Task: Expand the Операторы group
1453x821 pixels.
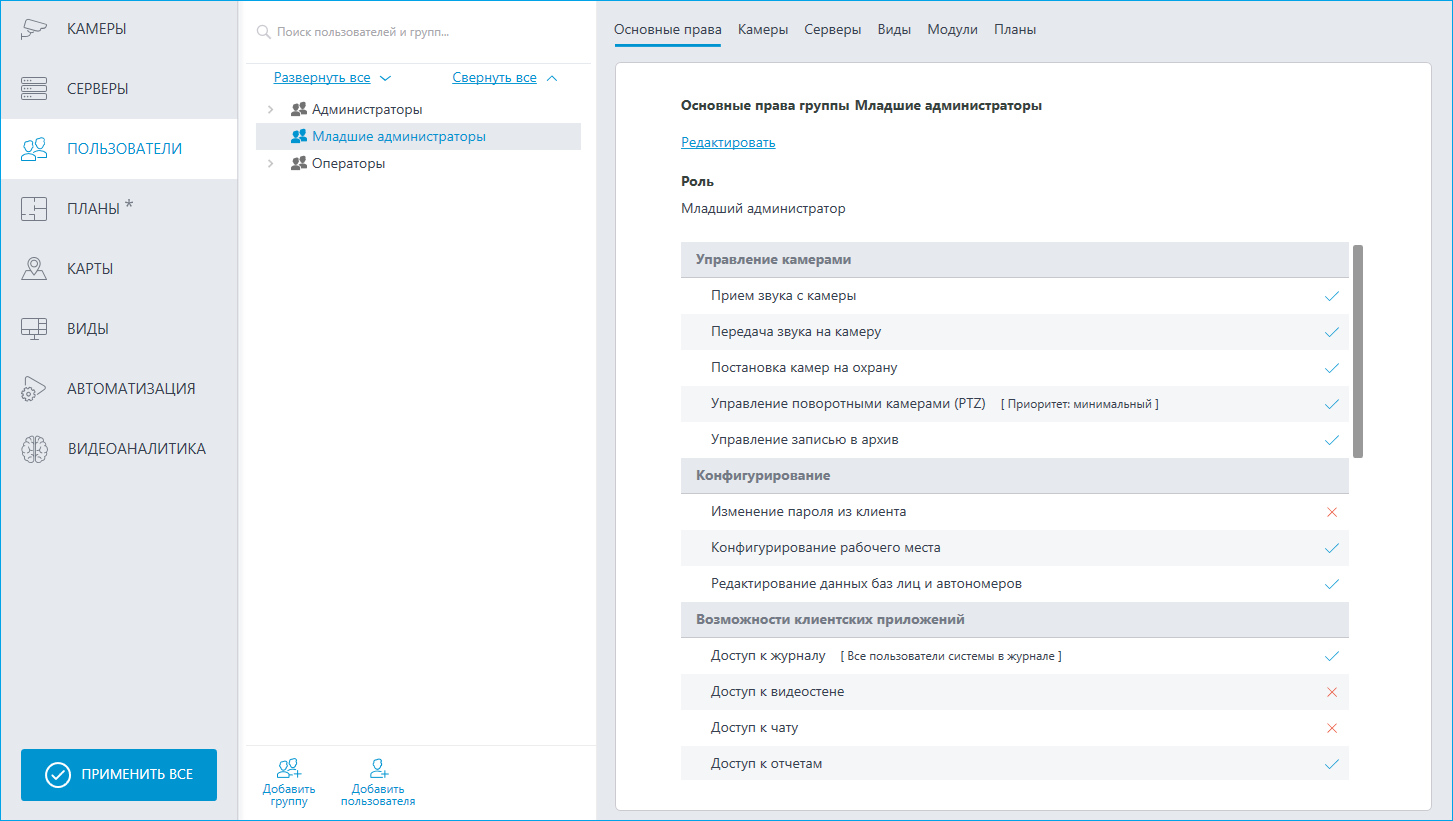Action: click(x=271, y=163)
